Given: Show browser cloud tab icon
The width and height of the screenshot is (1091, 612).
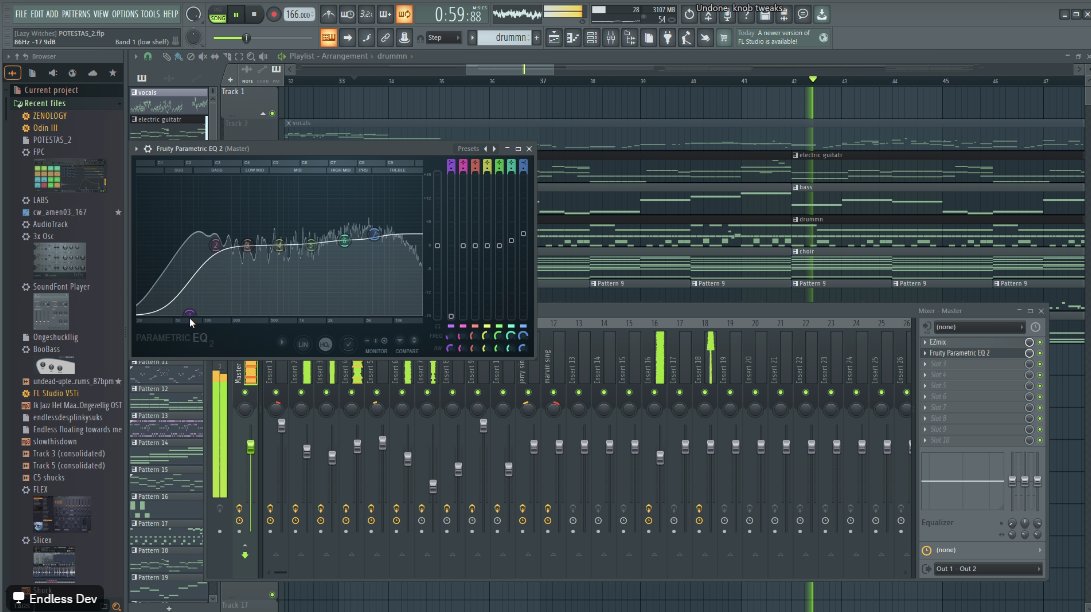Looking at the screenshot, I should click(x=93, y=73).
